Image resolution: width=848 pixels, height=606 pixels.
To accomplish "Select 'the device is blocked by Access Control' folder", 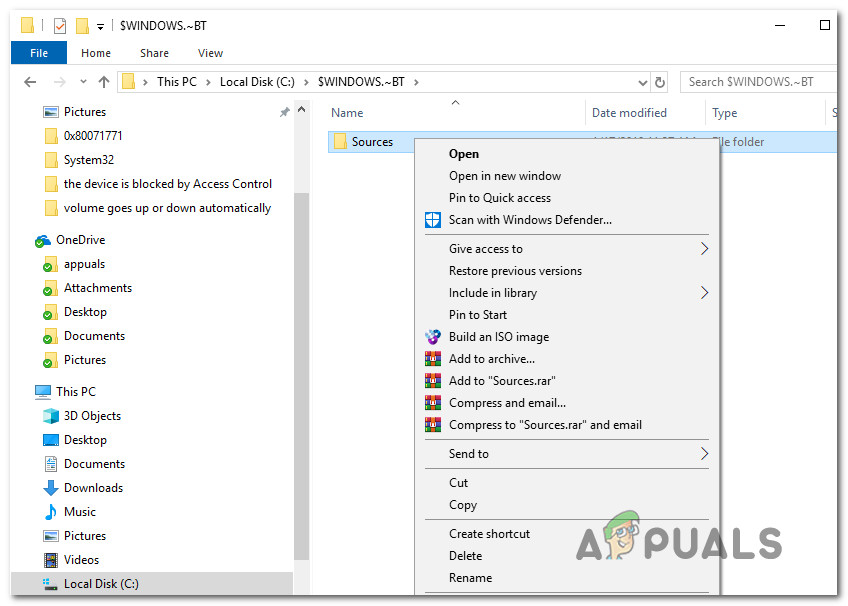I will tap(168, 184).
